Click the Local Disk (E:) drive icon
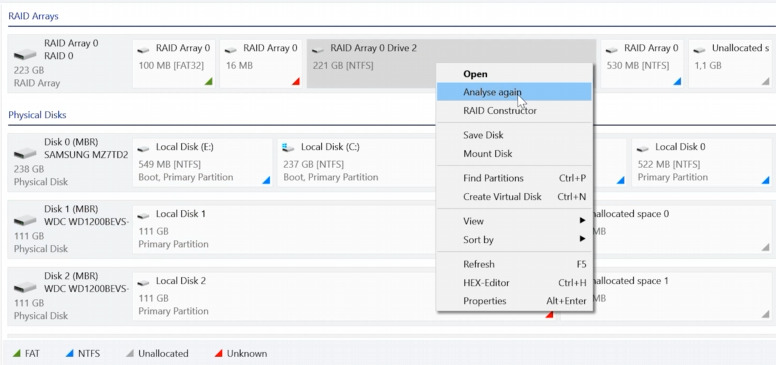Image resolution: width=776 pixels, height=365 pixels. coord(144,148)
